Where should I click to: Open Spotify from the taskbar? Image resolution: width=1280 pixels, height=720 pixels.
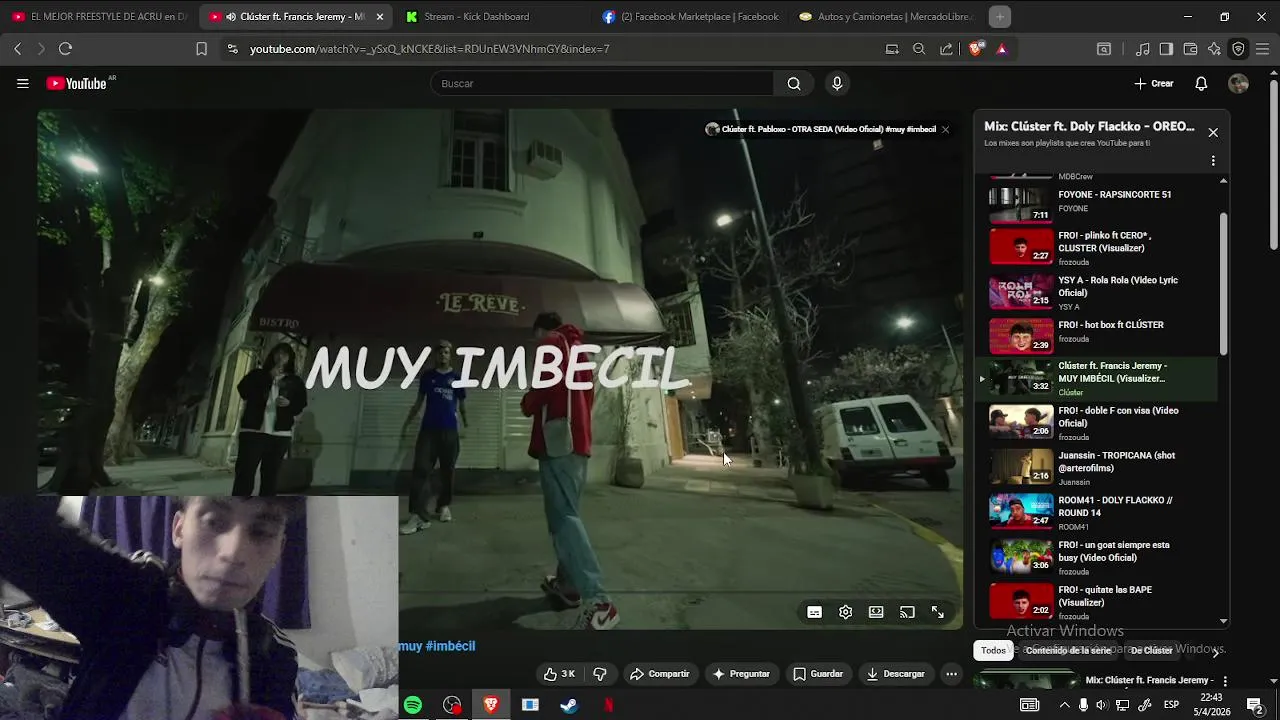[413, 705]
